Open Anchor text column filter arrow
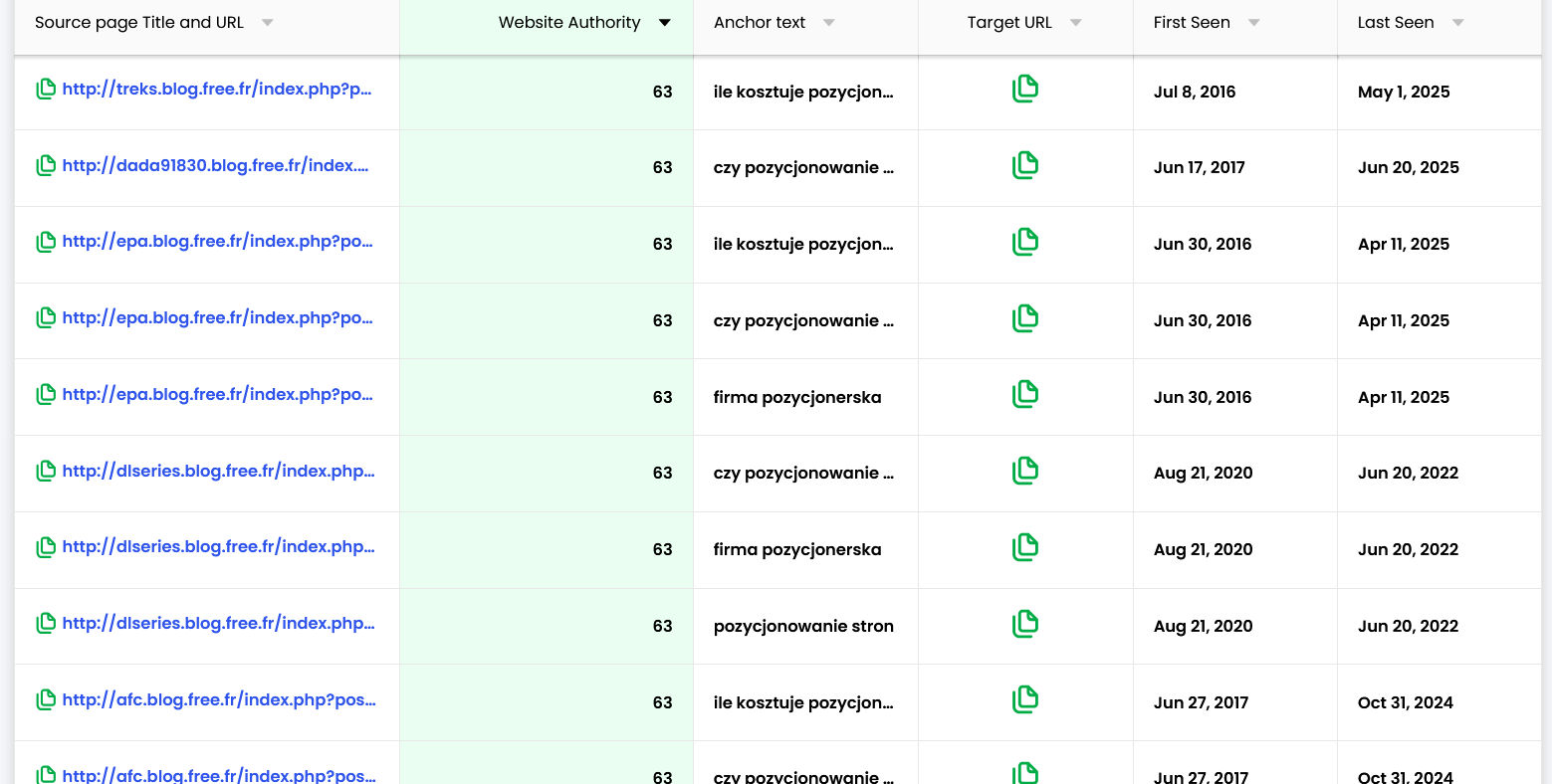The height and width of the screenshot is (784, 1552). pos(828,23)
